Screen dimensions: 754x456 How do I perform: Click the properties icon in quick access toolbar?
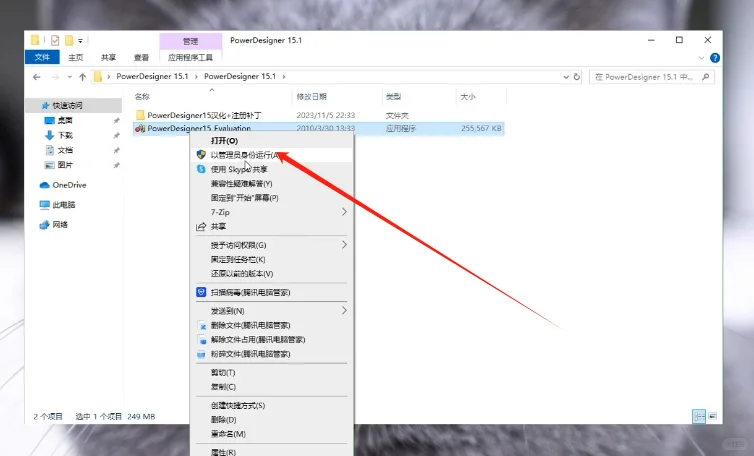click(55, 40)
